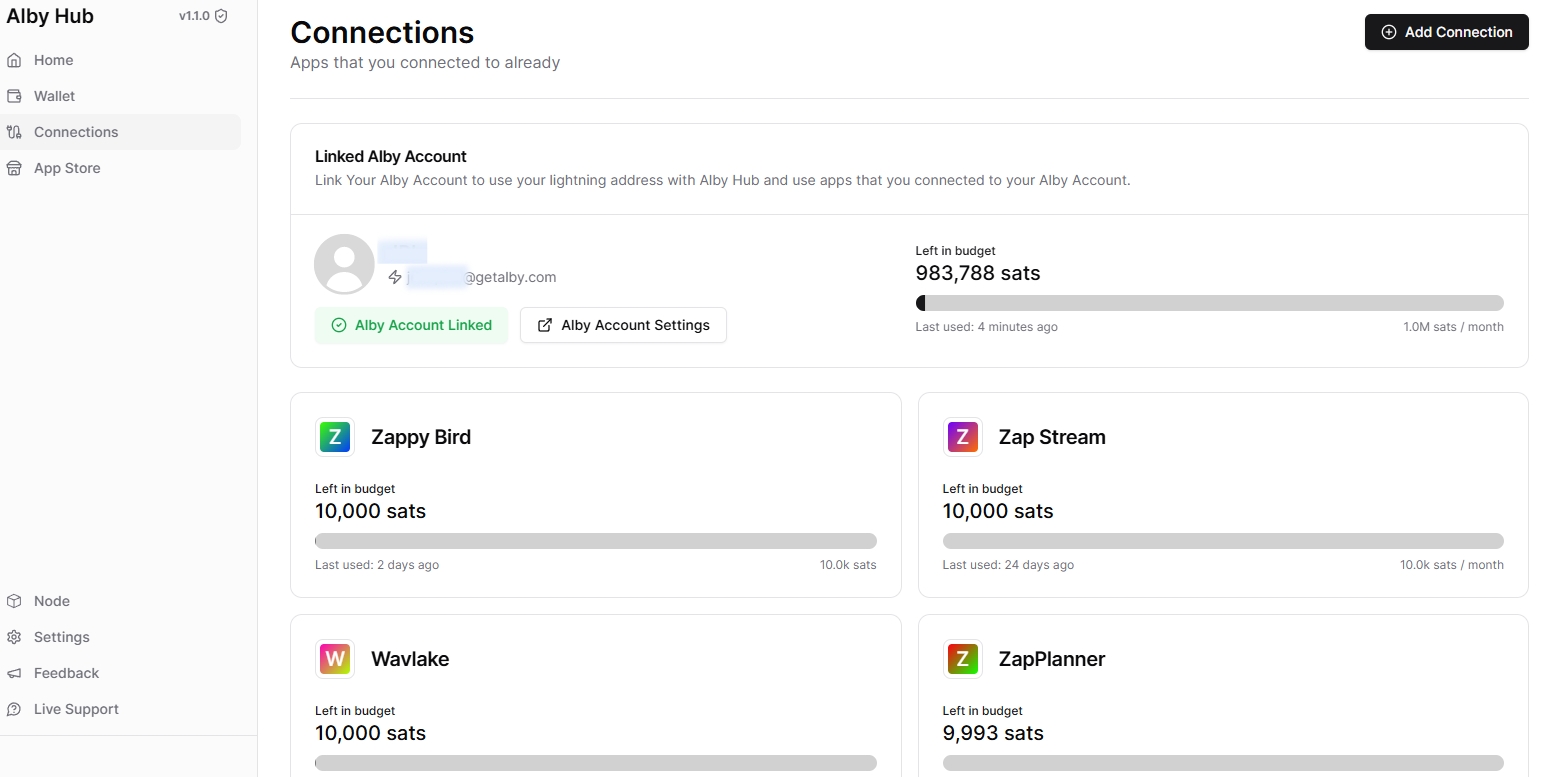Open Settings from the sidebar

61,637
